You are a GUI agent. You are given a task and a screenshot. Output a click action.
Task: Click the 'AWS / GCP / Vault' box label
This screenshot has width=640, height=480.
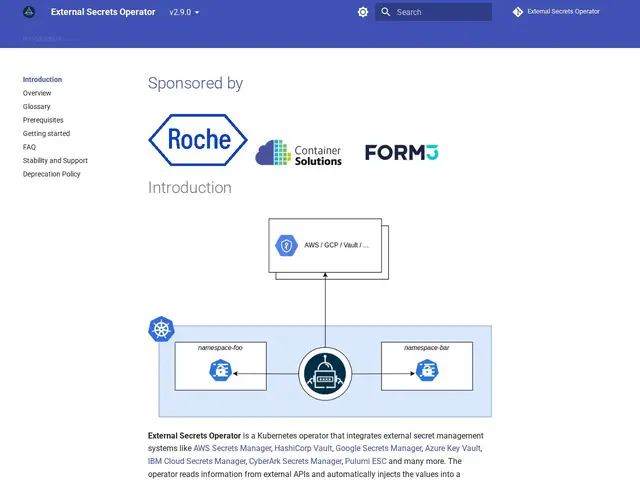[x=336, y=245]
